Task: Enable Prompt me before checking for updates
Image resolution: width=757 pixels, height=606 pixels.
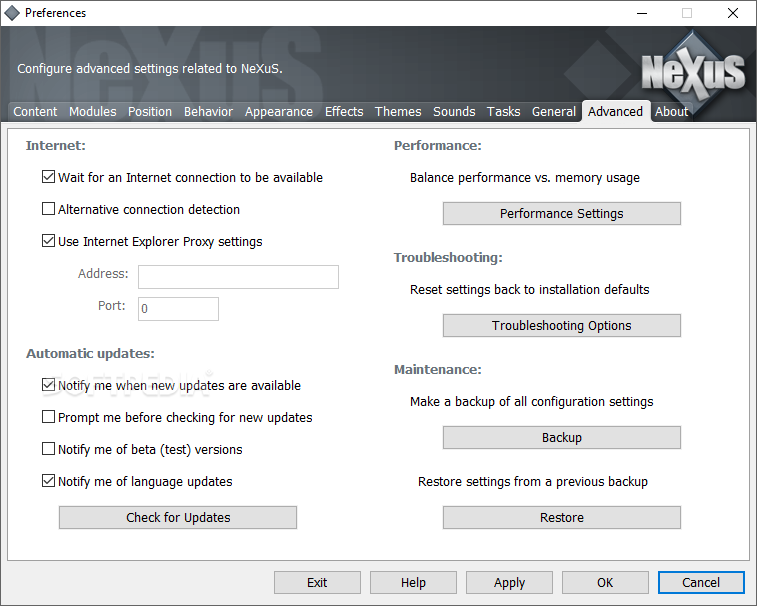Action: 48,417
